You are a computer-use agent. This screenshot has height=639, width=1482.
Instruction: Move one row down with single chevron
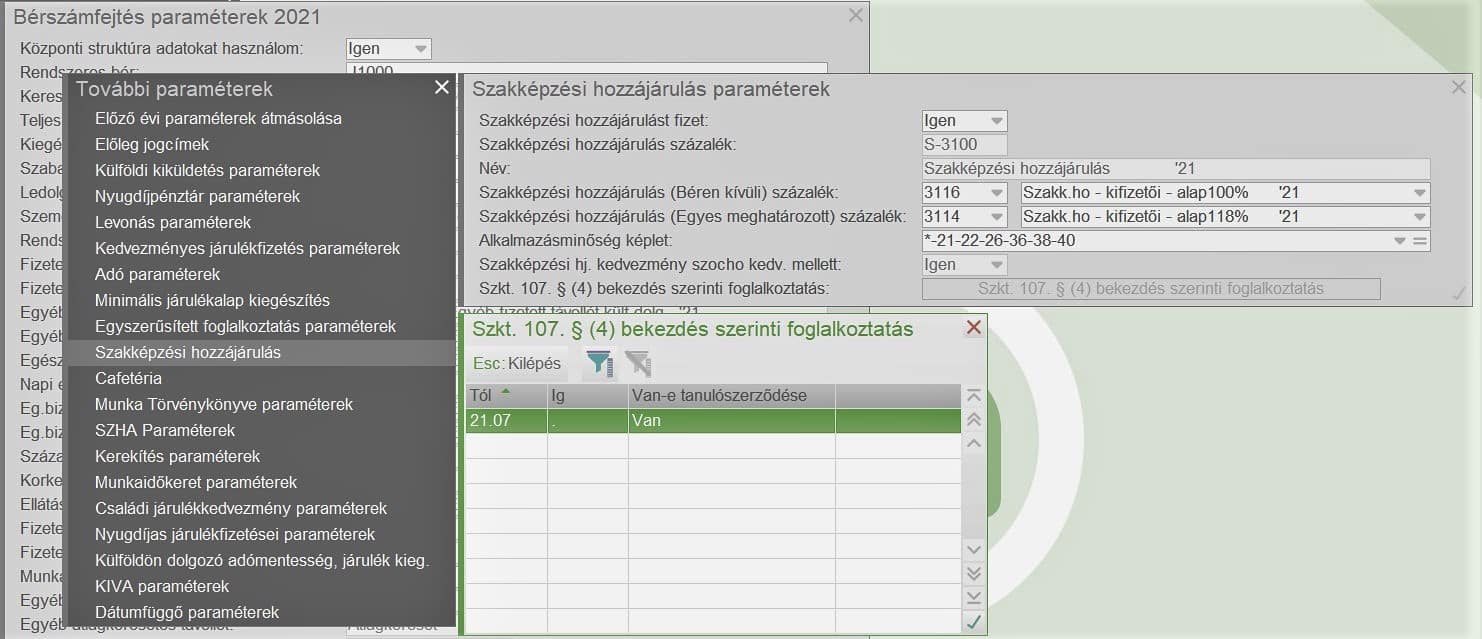point(974,550)
